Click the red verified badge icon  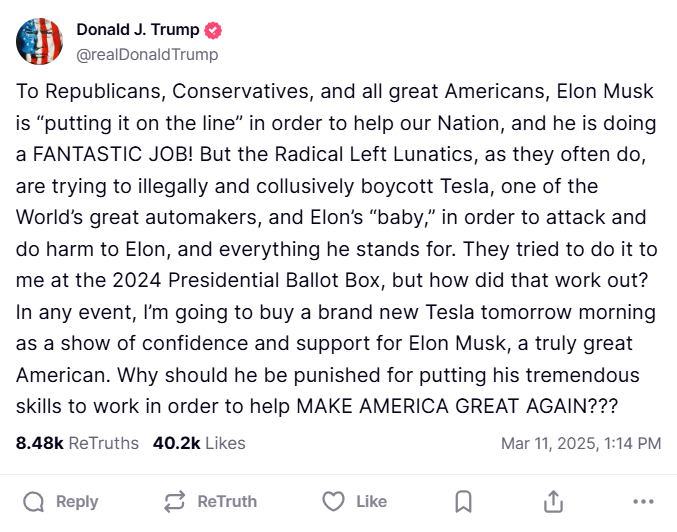(x=215, y=31)
